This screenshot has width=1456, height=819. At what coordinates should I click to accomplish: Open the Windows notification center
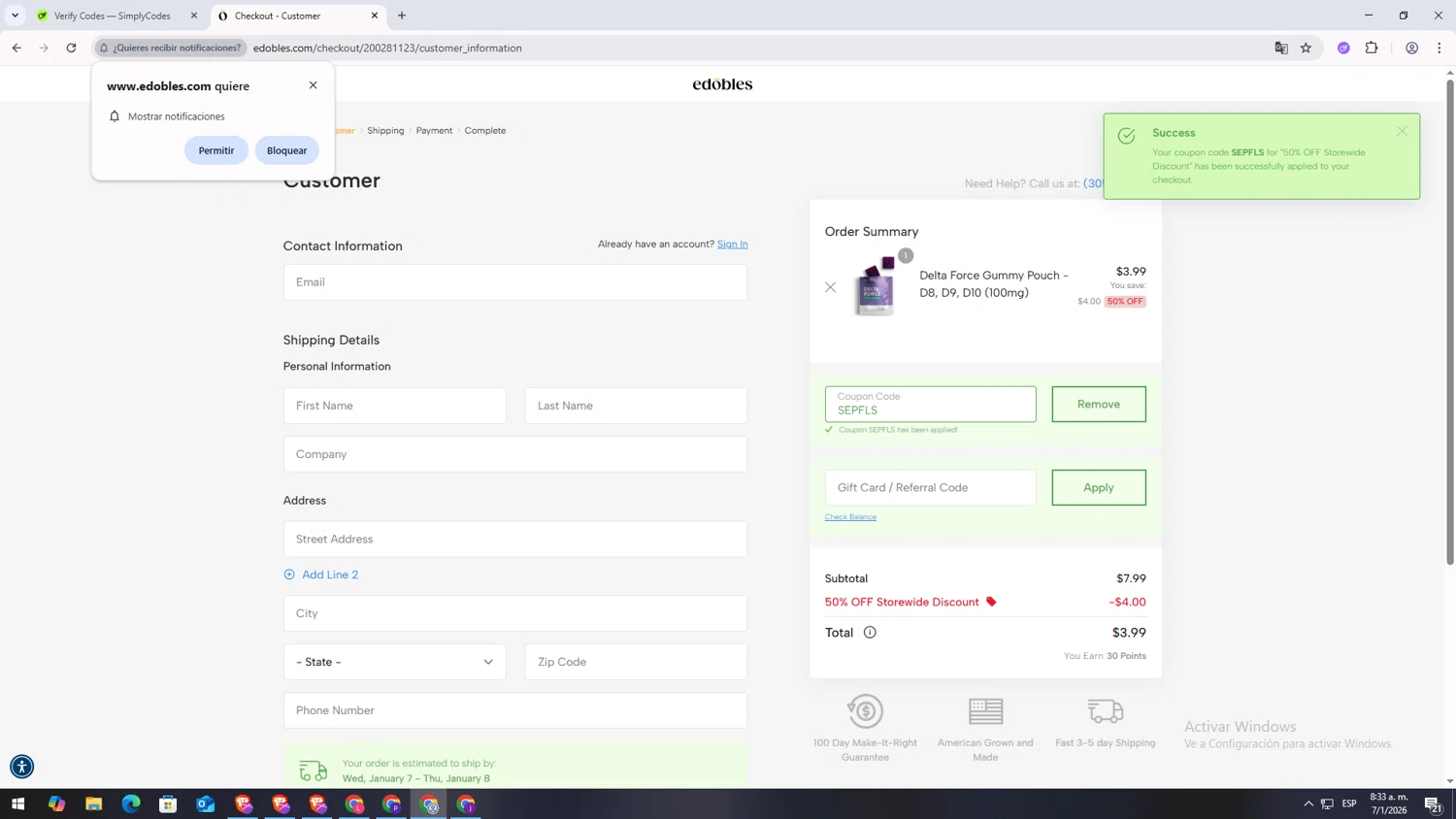coord(1432,803)
